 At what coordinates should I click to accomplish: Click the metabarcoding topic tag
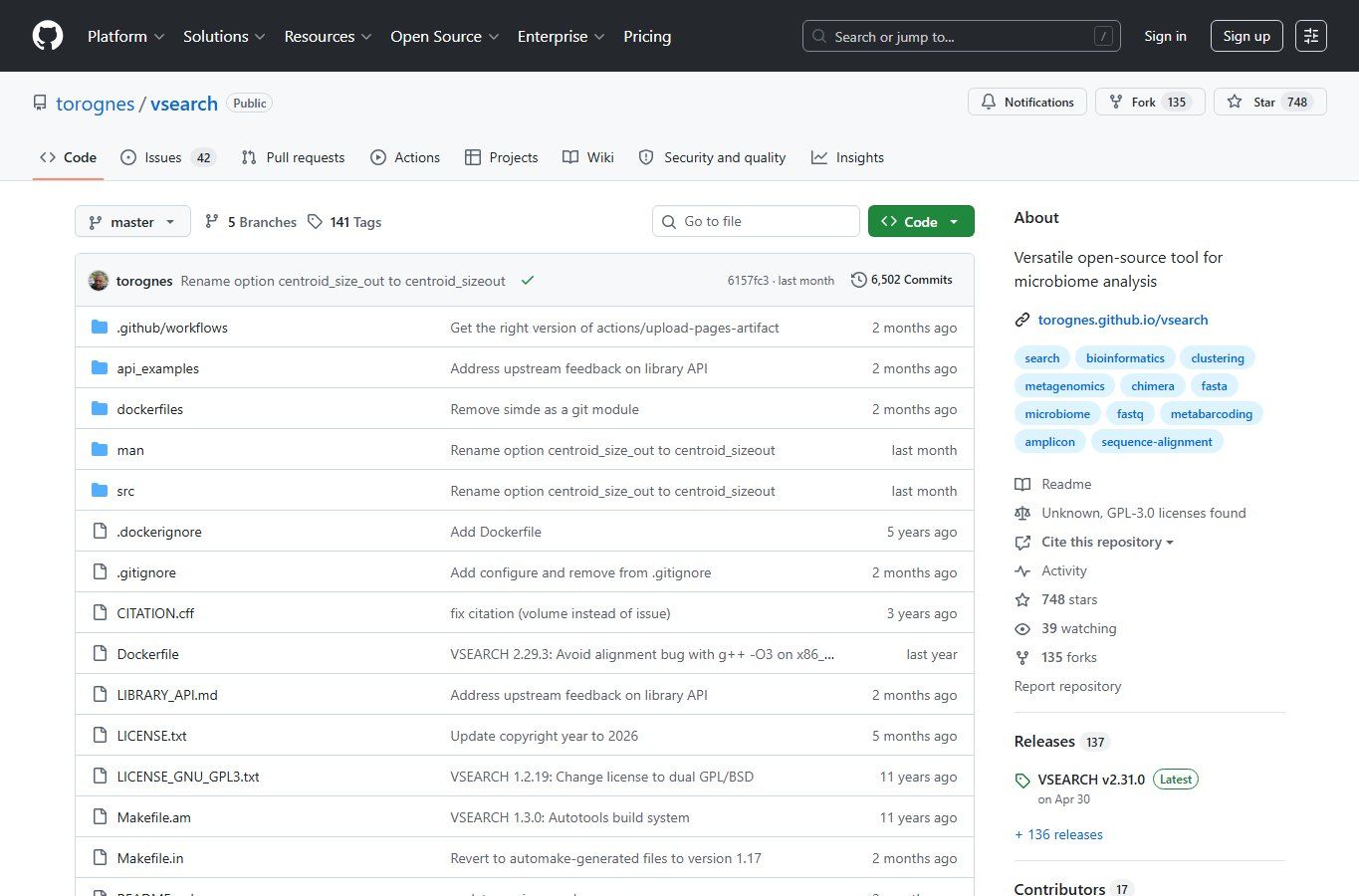coord(1212,414)
